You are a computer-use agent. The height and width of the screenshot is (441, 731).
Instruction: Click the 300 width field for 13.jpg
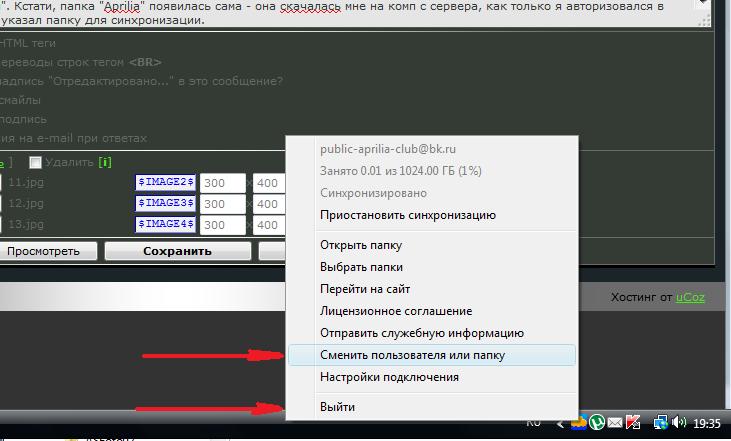click(222, 225)
